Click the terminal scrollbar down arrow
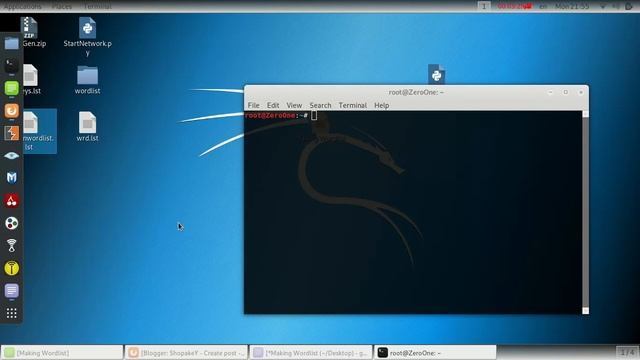The image size is (640, 360). pos(585,311)
